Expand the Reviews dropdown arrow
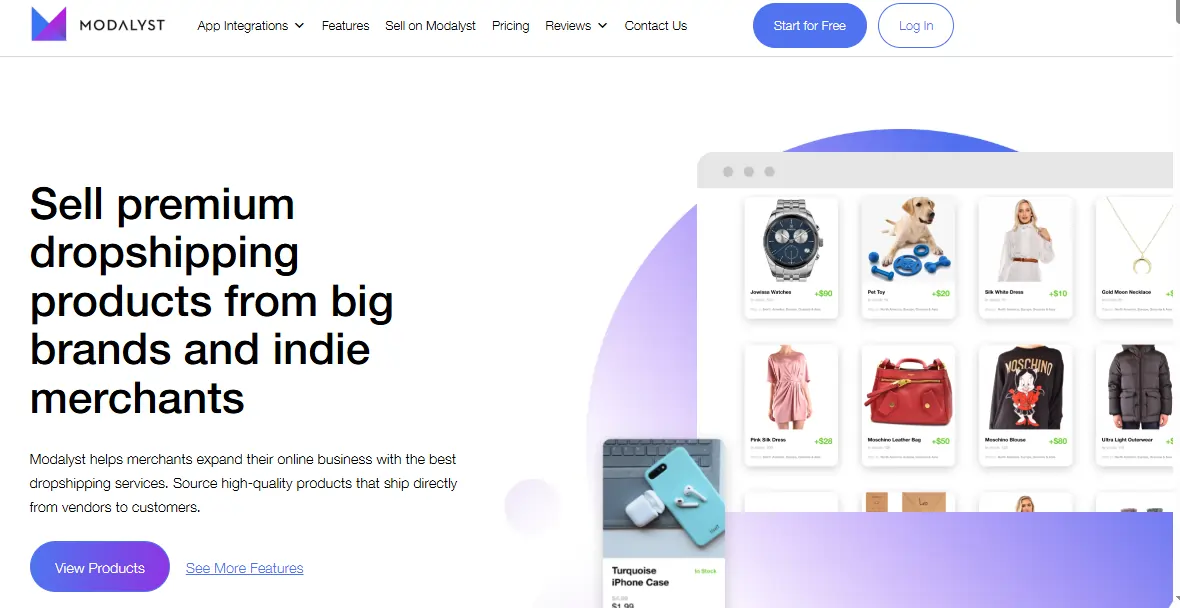1180x608 pixels. coord(602,26)
